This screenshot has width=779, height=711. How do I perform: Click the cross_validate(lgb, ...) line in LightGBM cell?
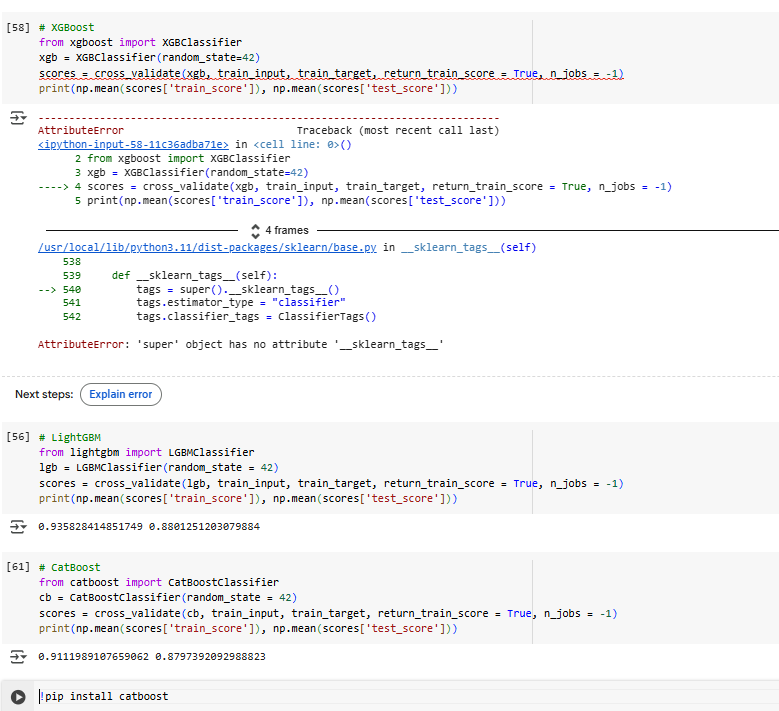pyautogui.click(x=331, y=483)
